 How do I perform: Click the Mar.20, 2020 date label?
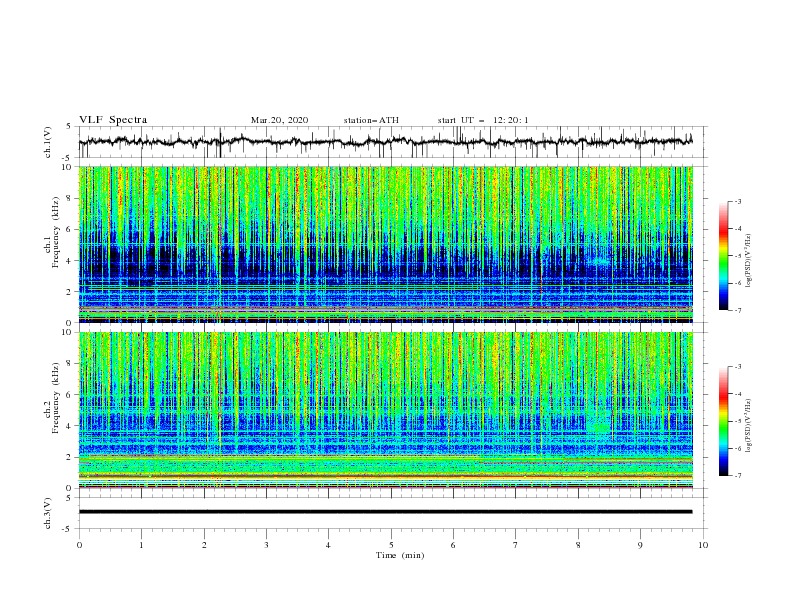[279, 120]
